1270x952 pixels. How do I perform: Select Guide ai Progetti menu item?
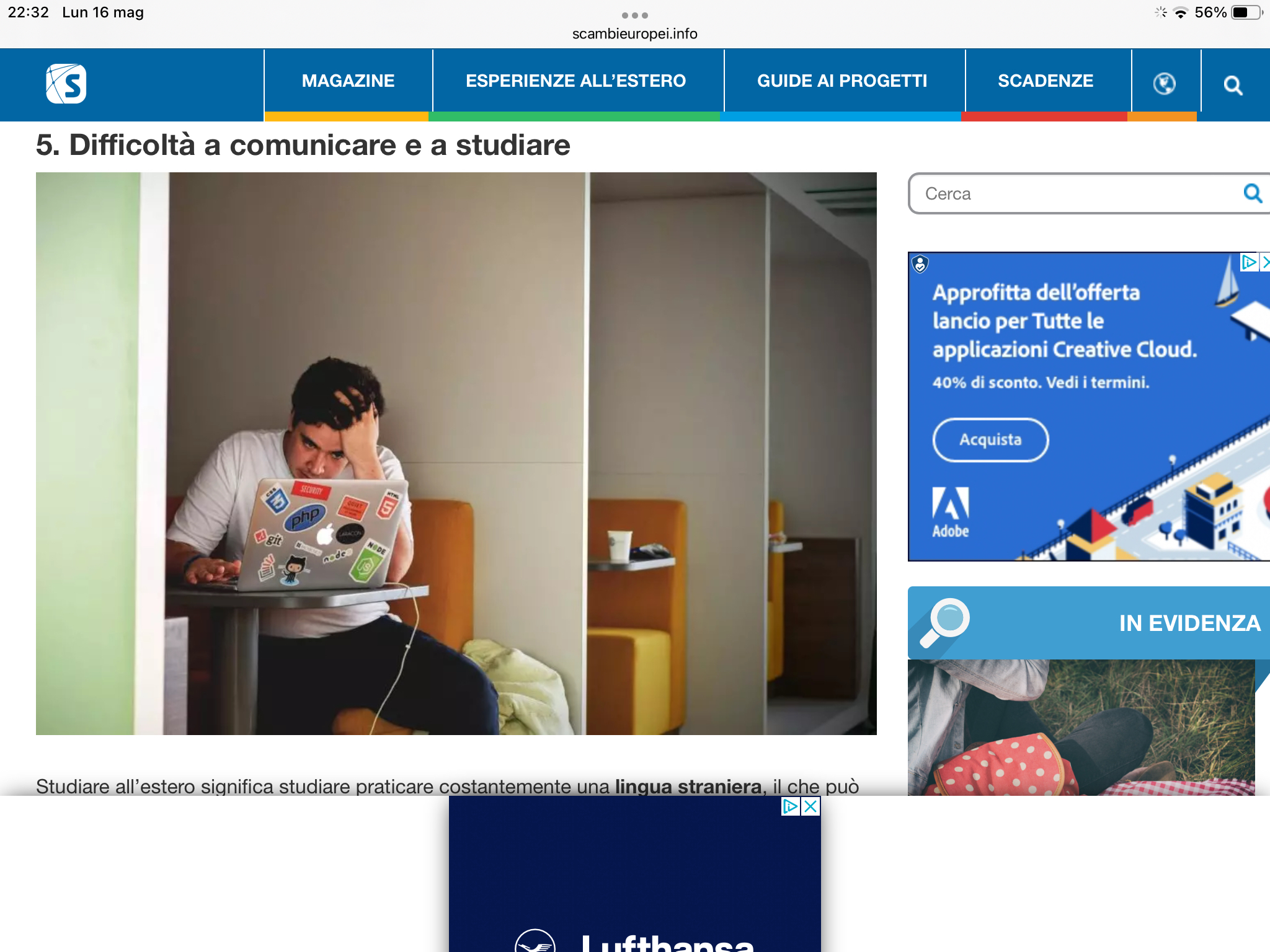point(841,81)
